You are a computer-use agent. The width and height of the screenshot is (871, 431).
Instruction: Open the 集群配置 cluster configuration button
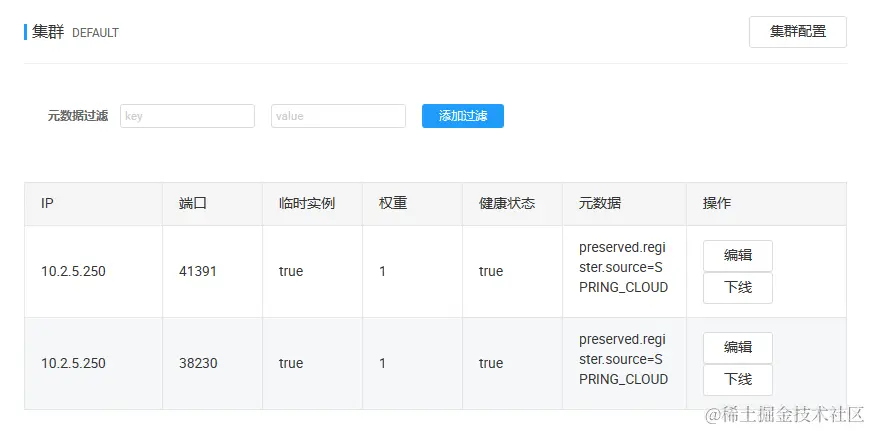click(x=798, y=32)
